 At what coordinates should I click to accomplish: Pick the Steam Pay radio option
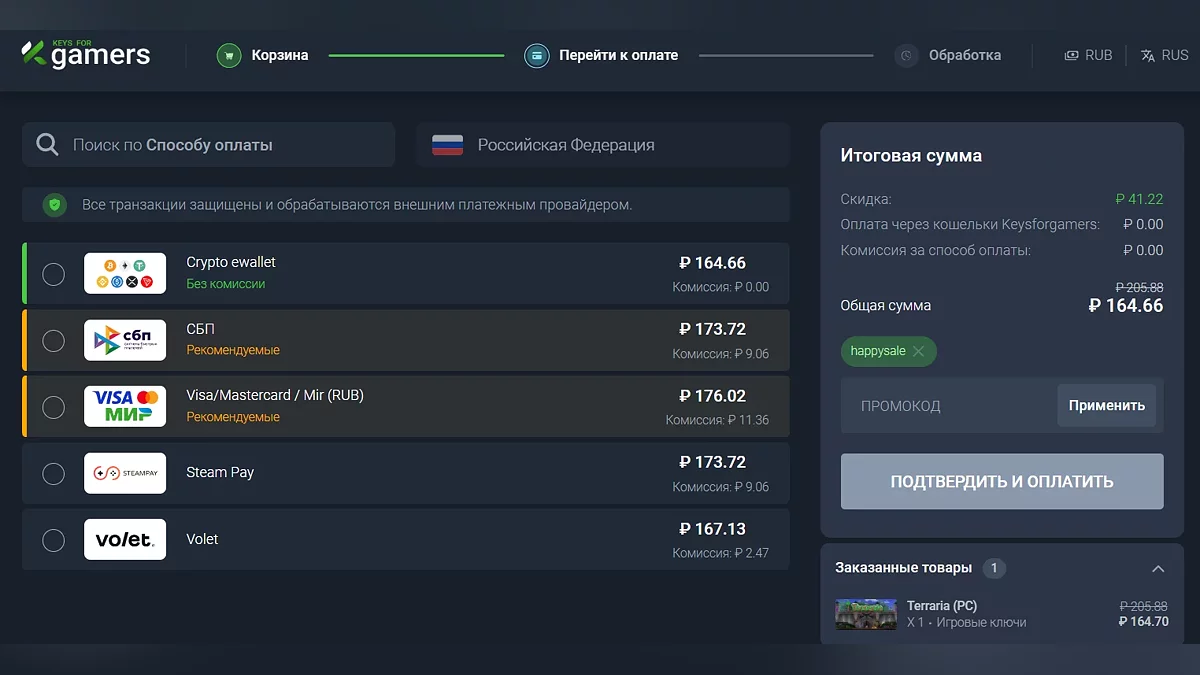coord(54,474)
